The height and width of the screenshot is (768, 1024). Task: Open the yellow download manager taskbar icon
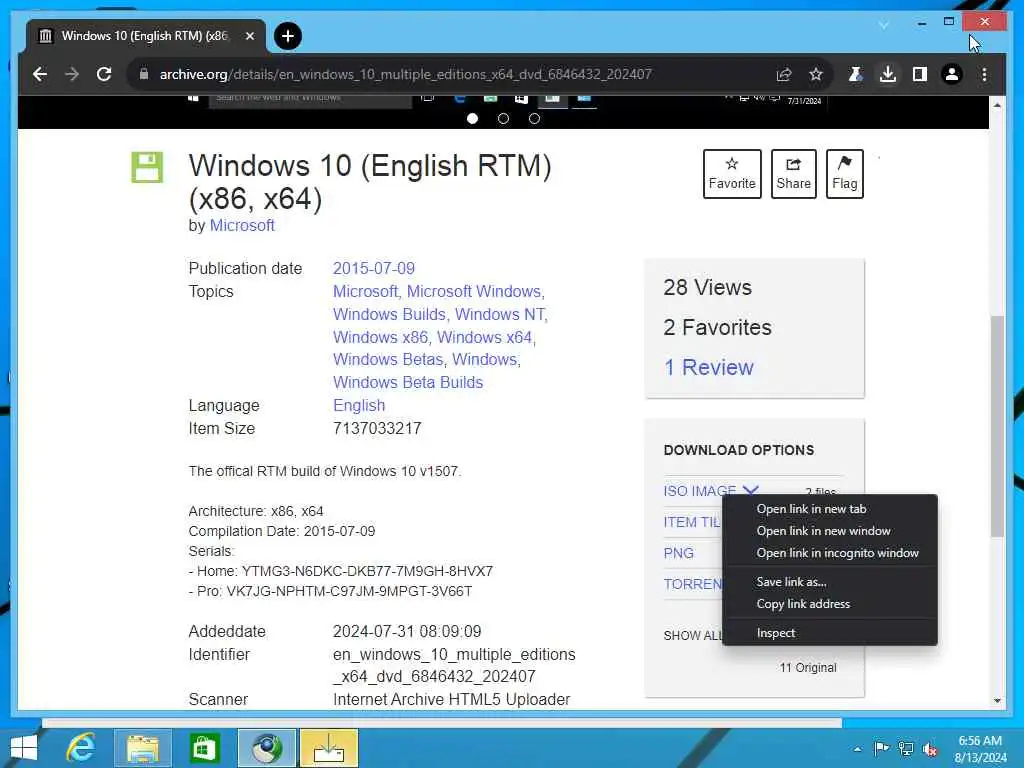(x=328, y=748)
